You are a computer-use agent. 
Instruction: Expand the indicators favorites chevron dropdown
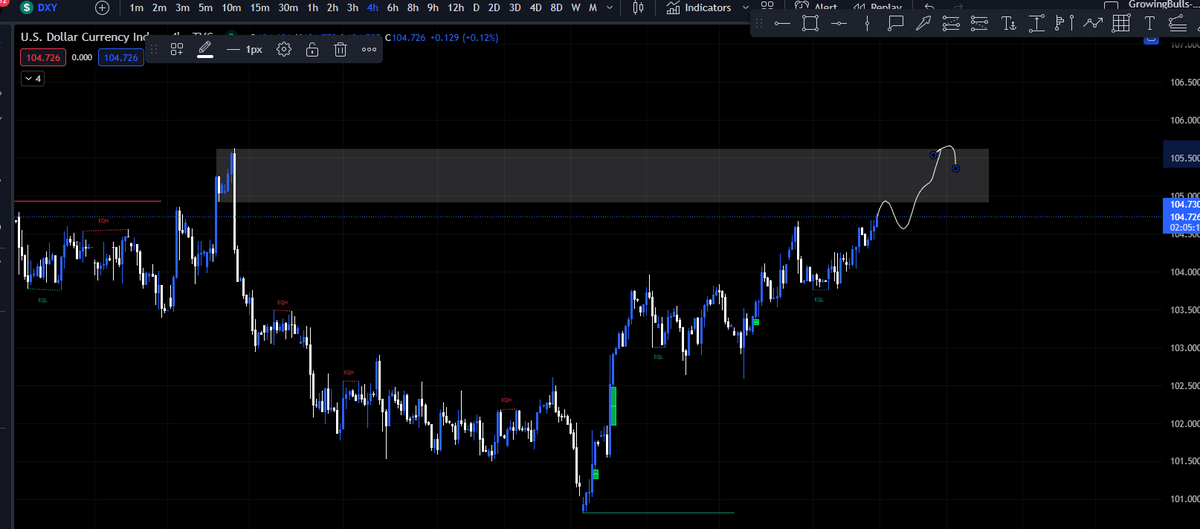point(744,8)
